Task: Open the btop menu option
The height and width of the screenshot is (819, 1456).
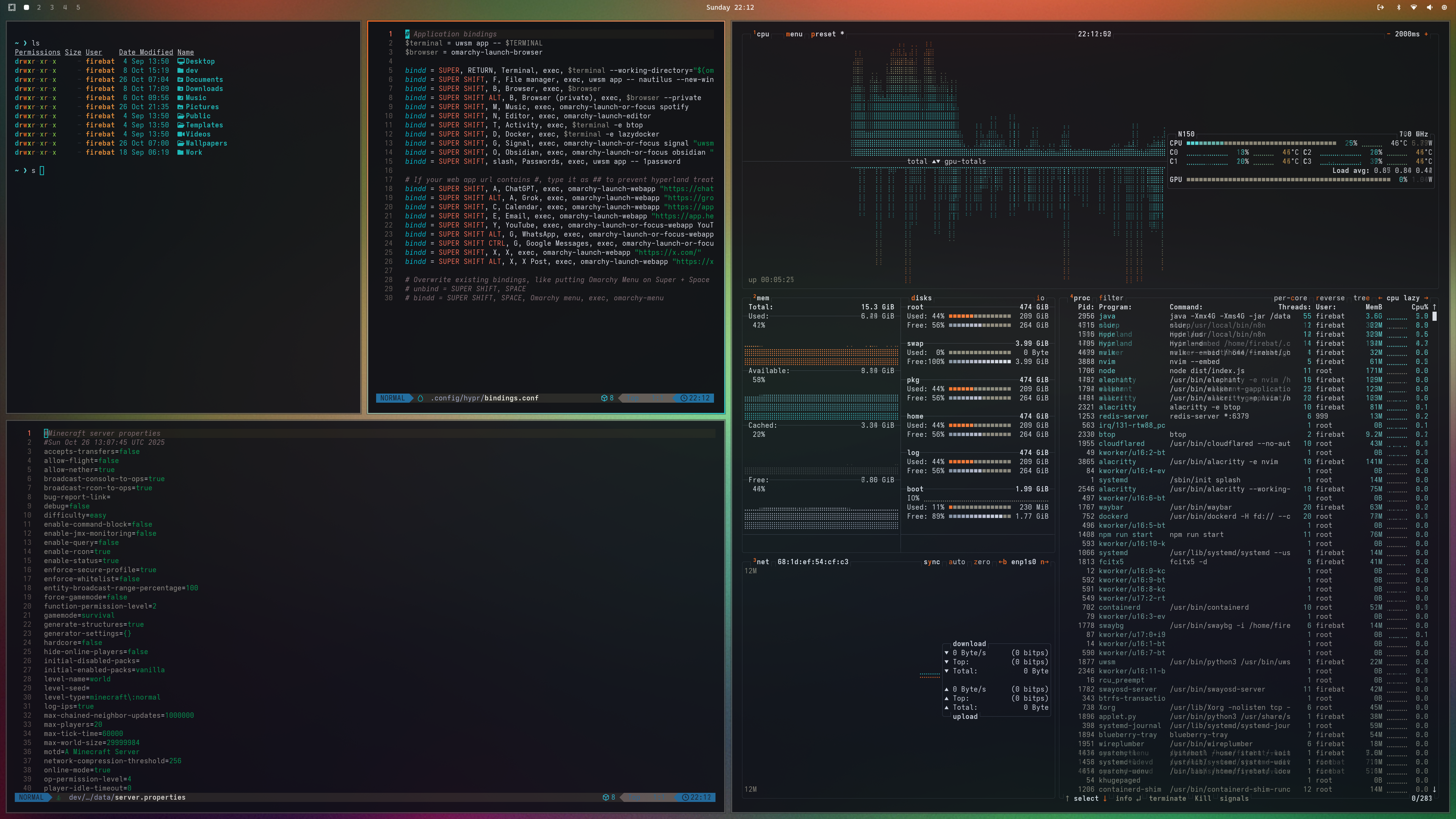Action: 794,34
